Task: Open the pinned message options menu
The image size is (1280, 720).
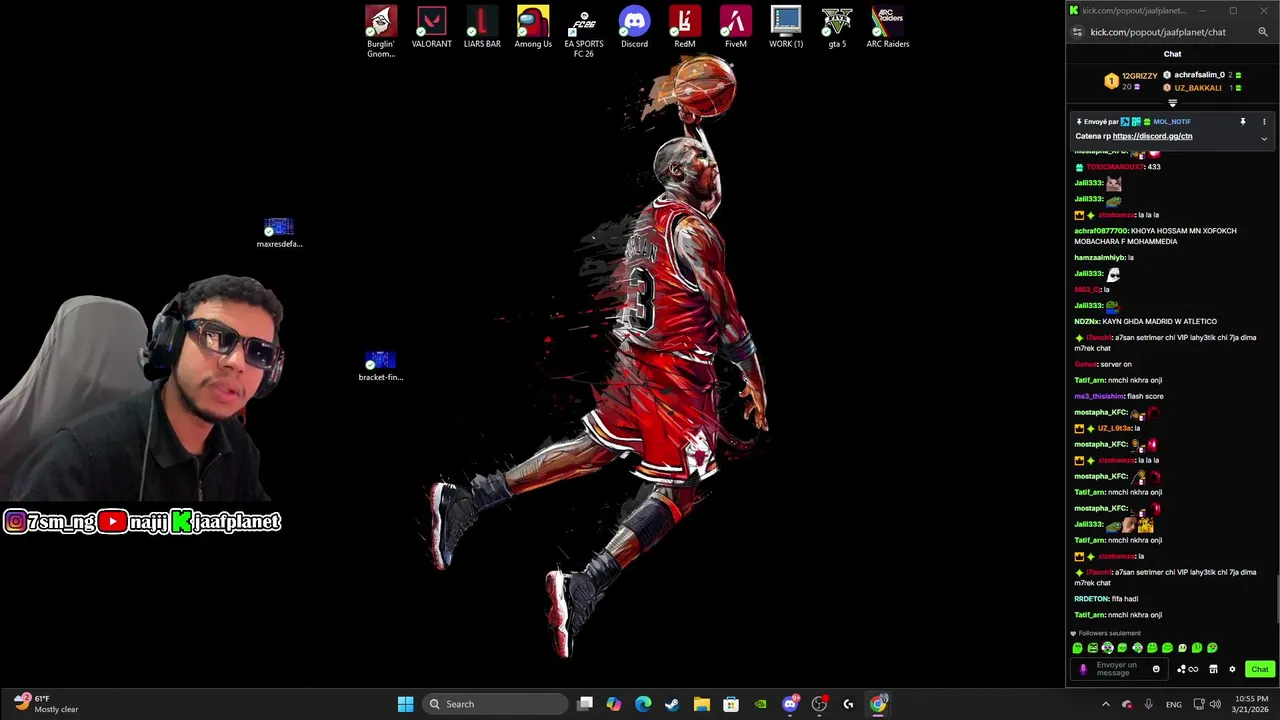Action: click(1264, 122)
